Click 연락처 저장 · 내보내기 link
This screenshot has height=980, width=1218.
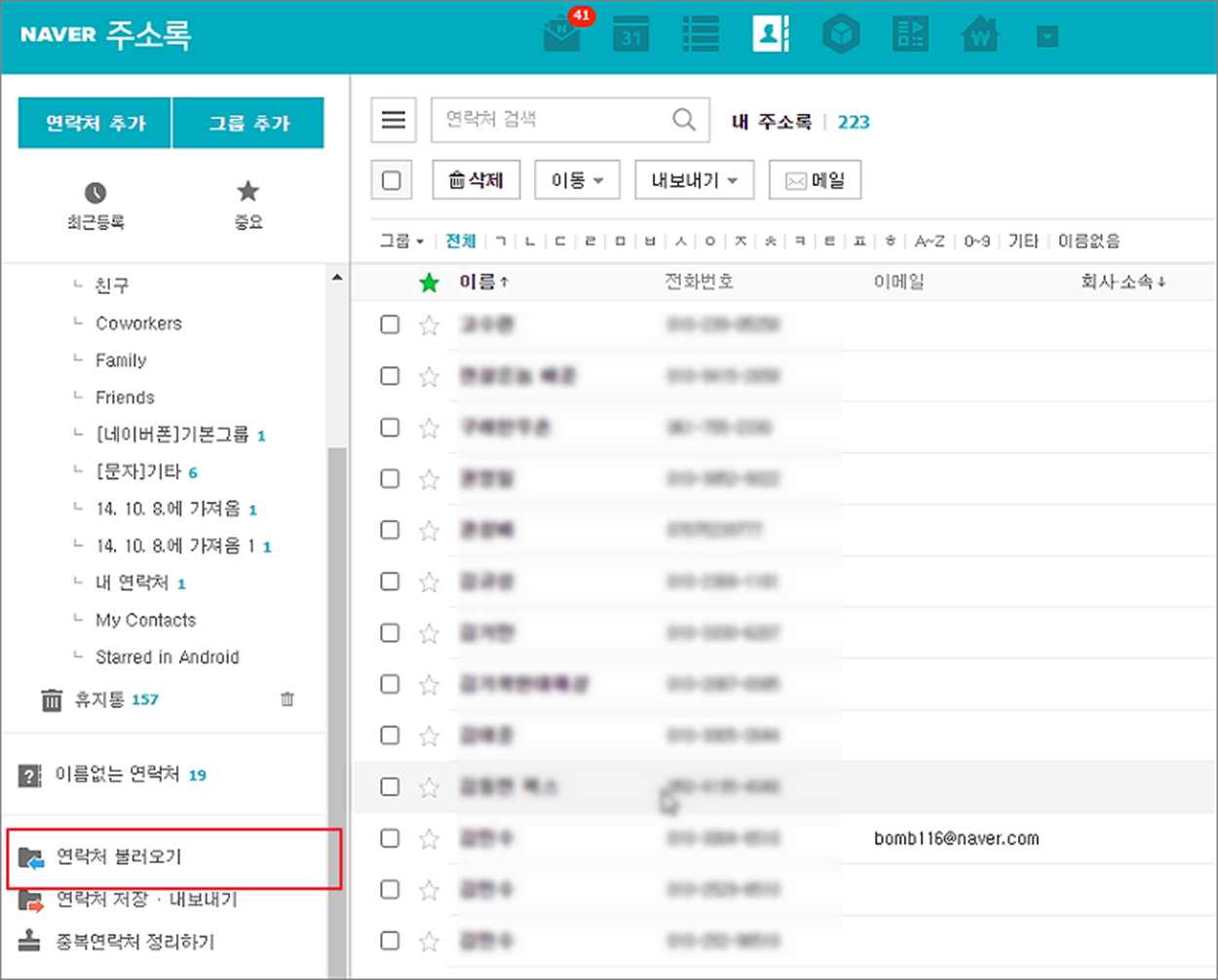pyautogui.click(x=146, y=899)
